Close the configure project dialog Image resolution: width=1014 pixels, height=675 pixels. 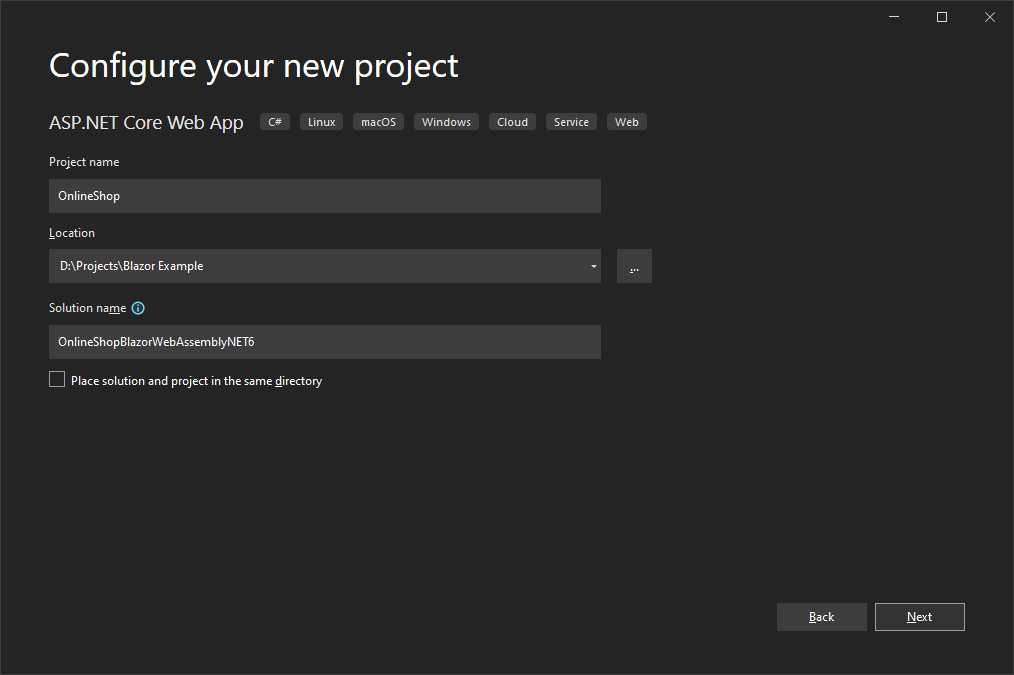989,17
